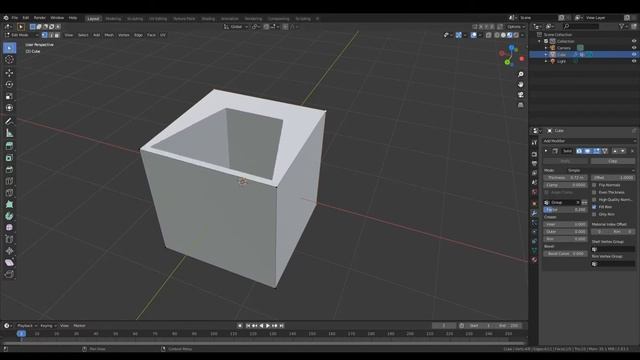Toggle visibility of Collection in outliner
The image size is (640, 360).
pos(634,41)
